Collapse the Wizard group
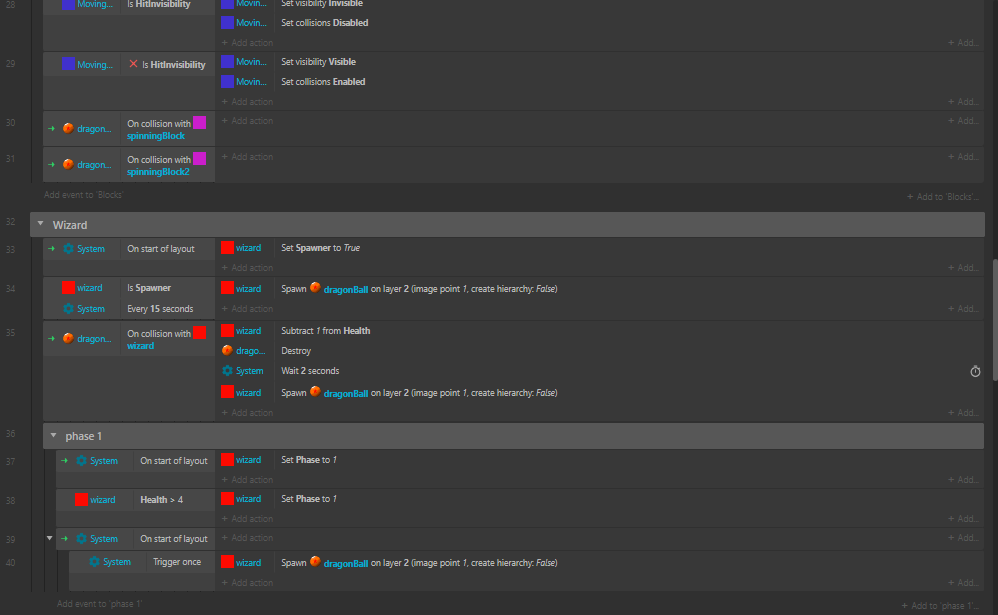 tap(41, 225)
